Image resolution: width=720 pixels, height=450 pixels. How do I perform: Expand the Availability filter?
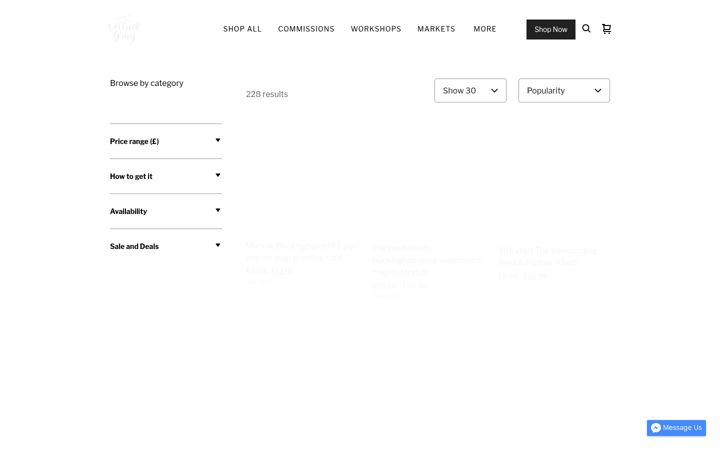pyautogui.click(x=166, y=211)
